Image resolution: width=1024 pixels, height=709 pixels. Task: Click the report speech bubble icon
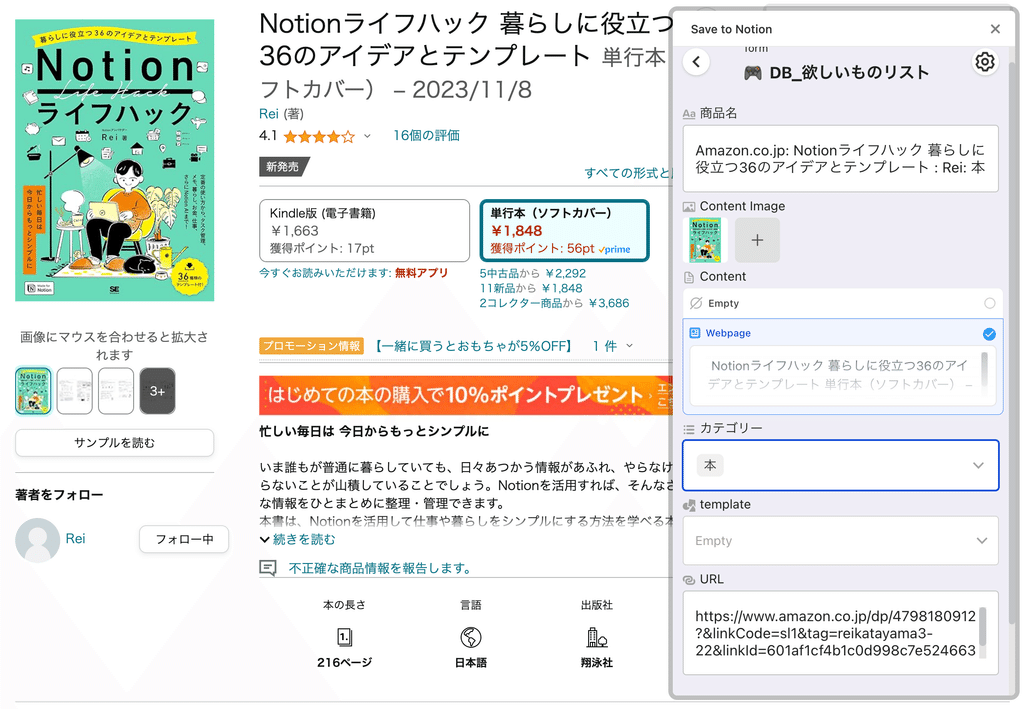pyautogui.click(x=268, y=568)
